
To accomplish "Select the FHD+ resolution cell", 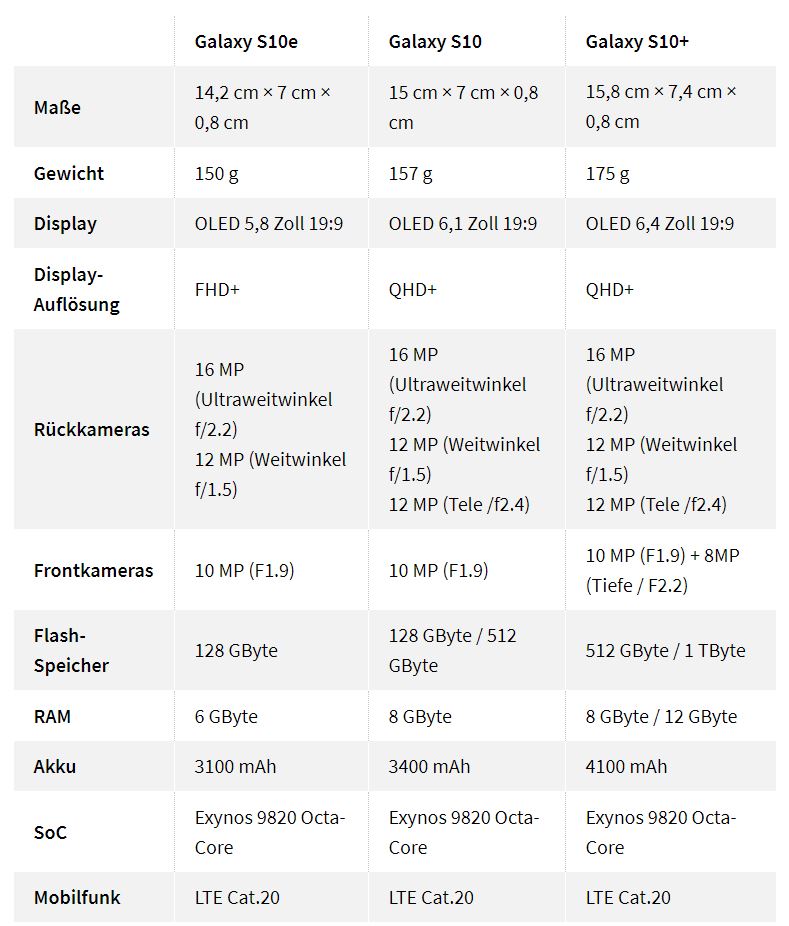I will [219, 289].
